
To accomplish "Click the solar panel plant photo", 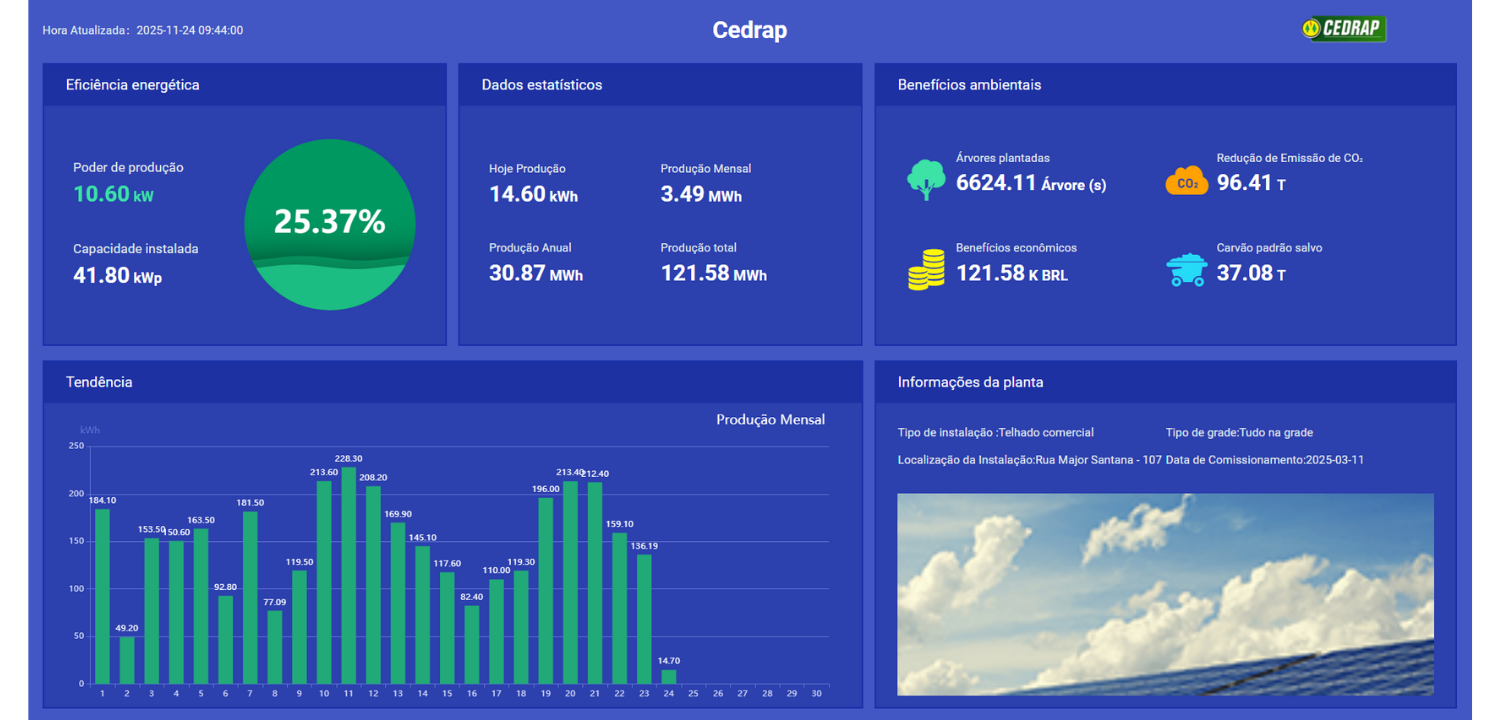I will (x=1165, y=594).
